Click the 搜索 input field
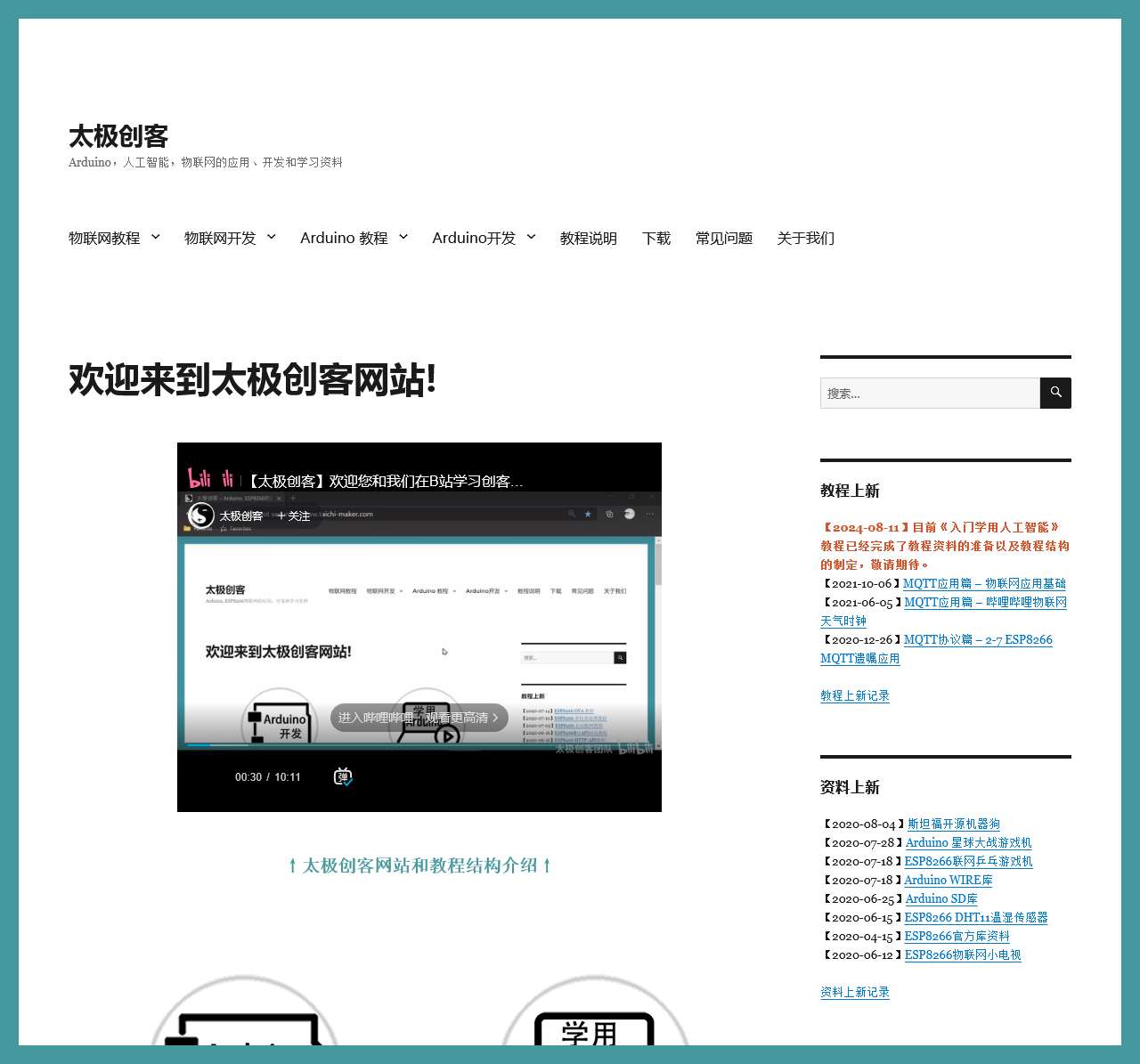This screenshot has width=1140, height=1064. tap(930, 393)
